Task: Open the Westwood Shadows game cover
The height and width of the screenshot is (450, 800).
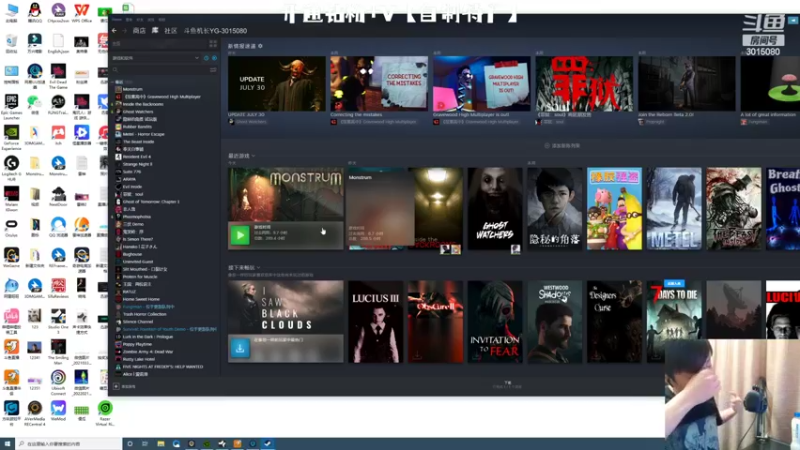Action: pyautogui.click(x=555, y=322)
